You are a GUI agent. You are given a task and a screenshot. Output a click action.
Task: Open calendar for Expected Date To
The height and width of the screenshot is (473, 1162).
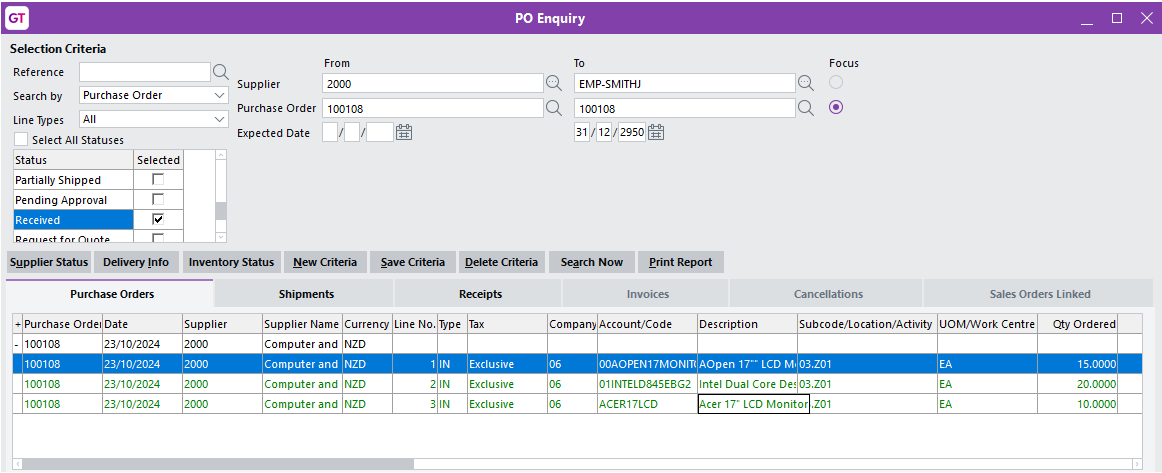[x=656, y=133]
